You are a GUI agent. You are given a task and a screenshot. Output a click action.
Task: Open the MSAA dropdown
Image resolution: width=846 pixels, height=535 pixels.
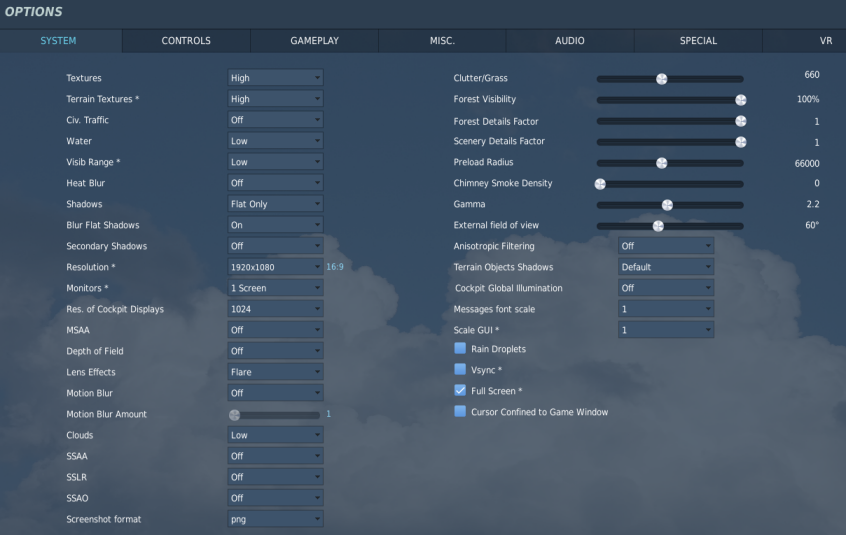pos(275,330)
